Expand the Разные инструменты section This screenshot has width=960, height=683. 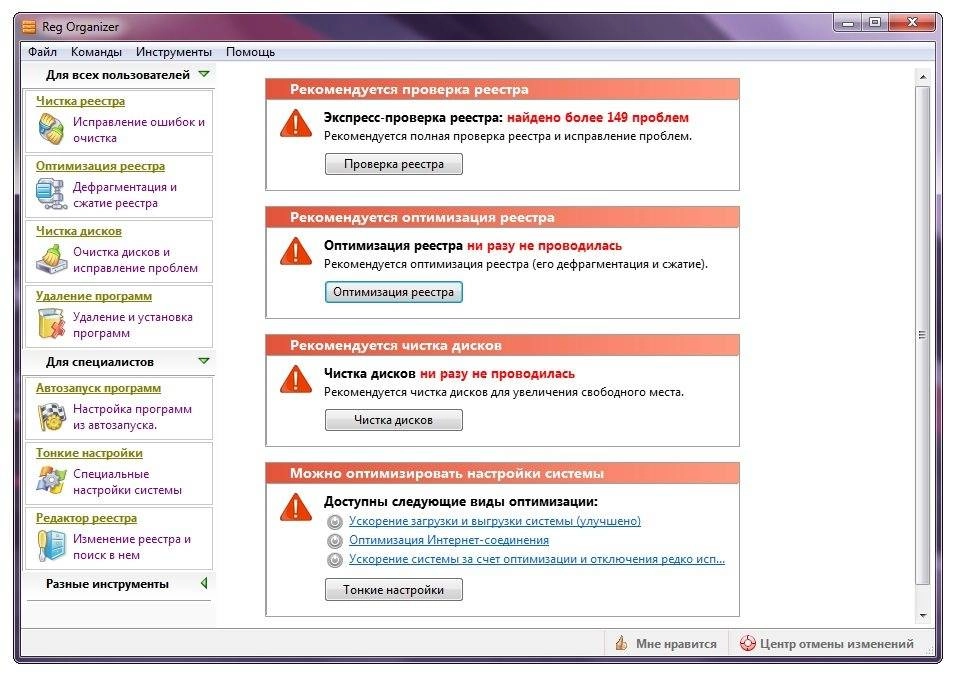(204, 584)
